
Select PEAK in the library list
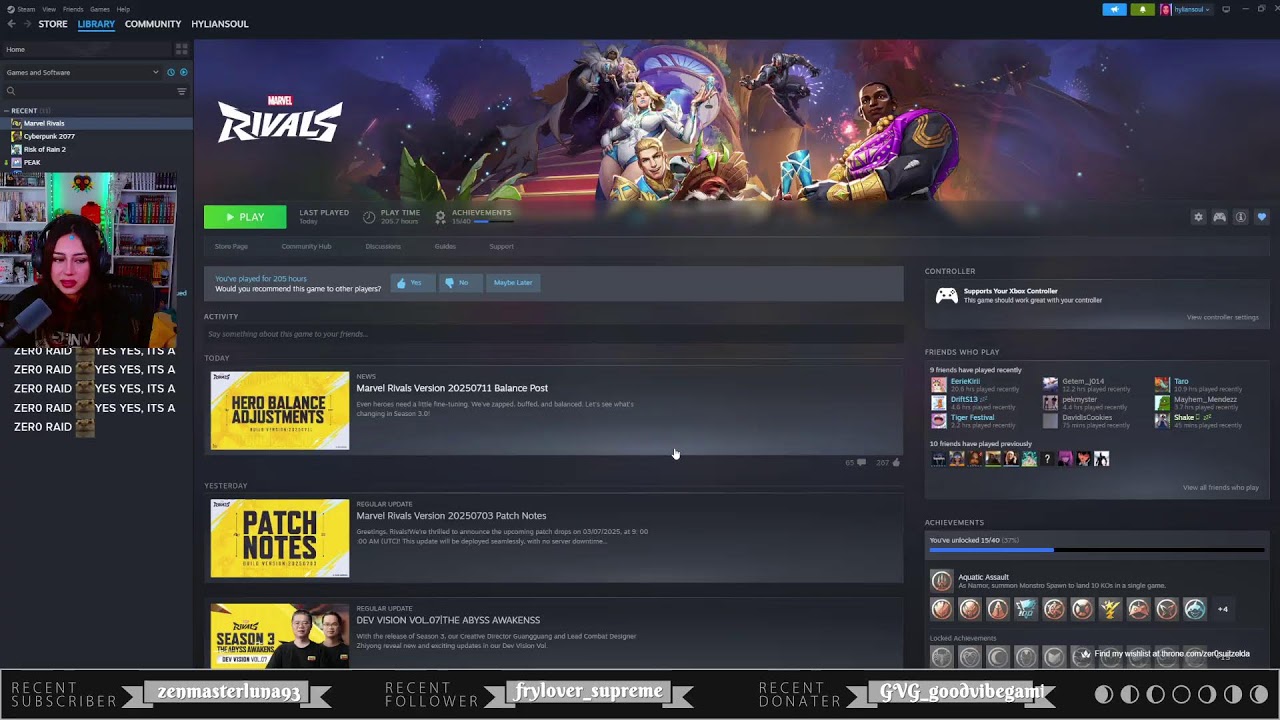[x=32, y=162]
